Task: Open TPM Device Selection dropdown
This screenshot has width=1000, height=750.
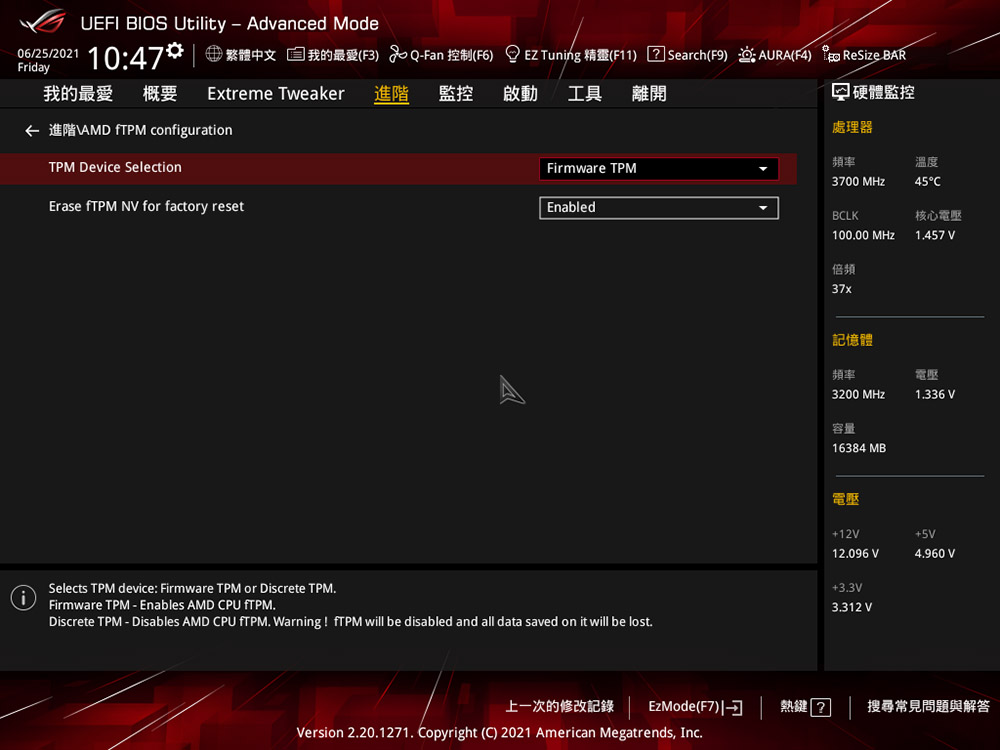Action: tap(659, 168)
